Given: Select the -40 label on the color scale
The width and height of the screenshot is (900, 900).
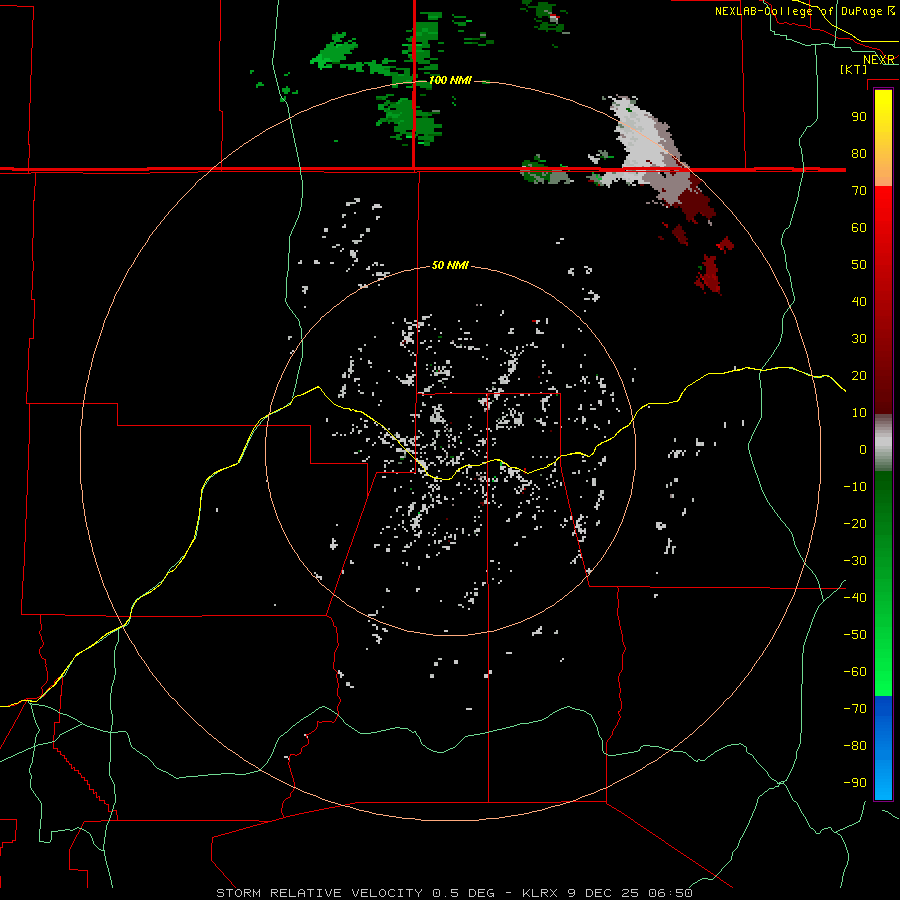Looking at the screenshot, I should click(855, 598).
